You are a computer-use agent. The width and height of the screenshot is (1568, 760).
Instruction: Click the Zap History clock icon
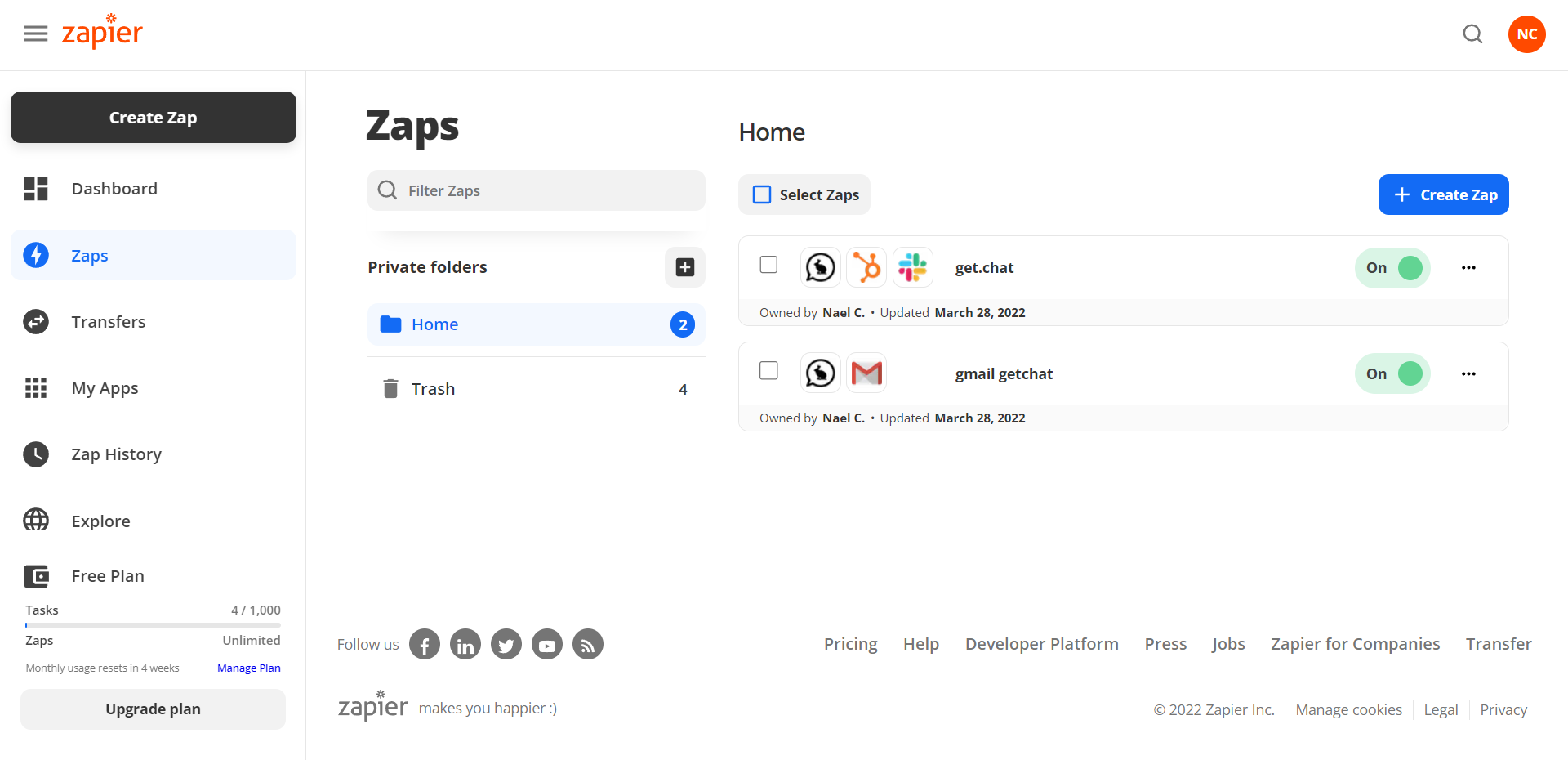click(36, 454)
